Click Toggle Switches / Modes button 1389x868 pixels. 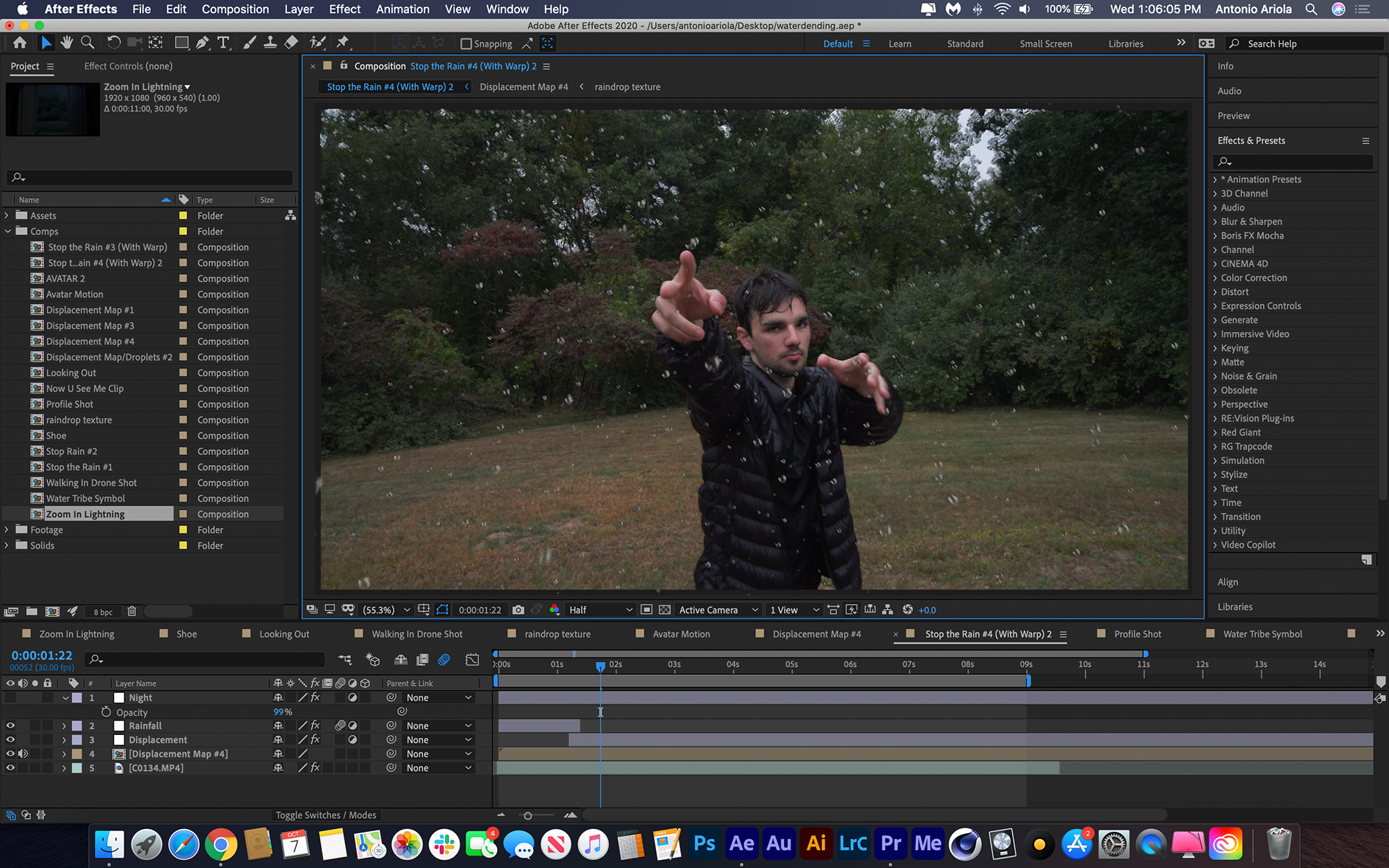326,815
